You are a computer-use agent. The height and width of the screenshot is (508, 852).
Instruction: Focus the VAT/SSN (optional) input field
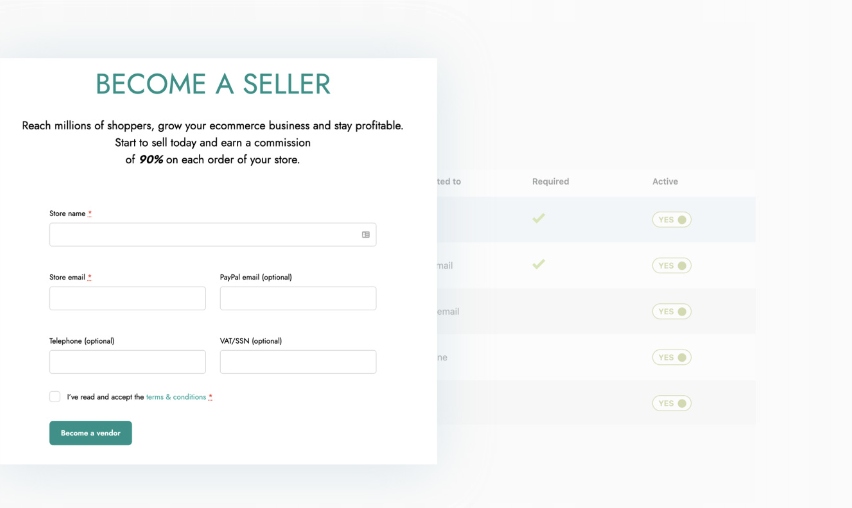298,362
